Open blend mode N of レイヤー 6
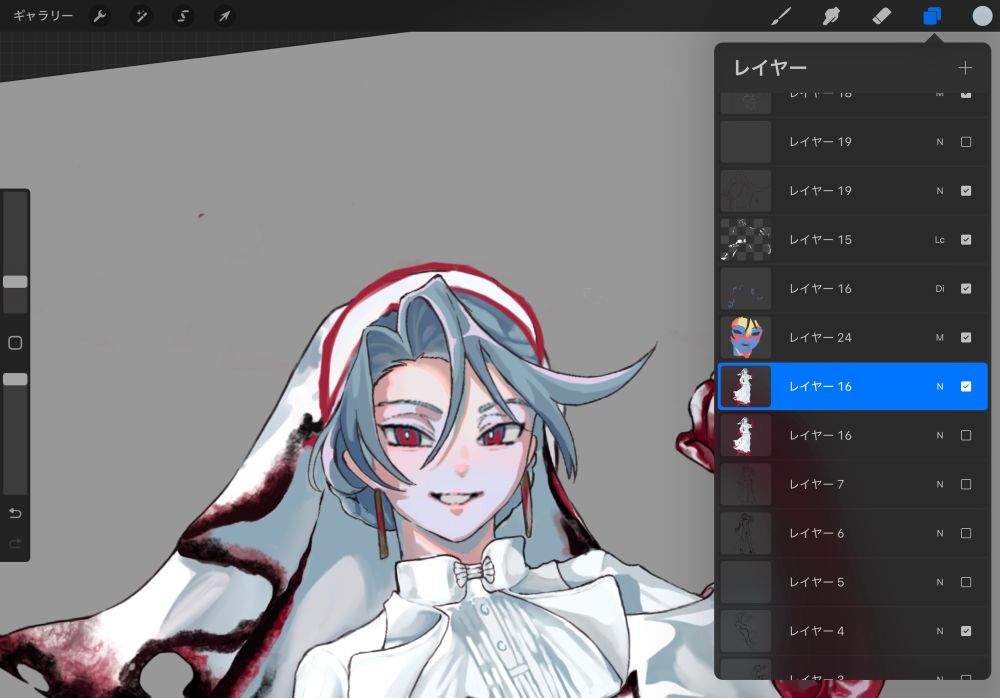This screenshot has width=1000, height=698. click(939, 533)
